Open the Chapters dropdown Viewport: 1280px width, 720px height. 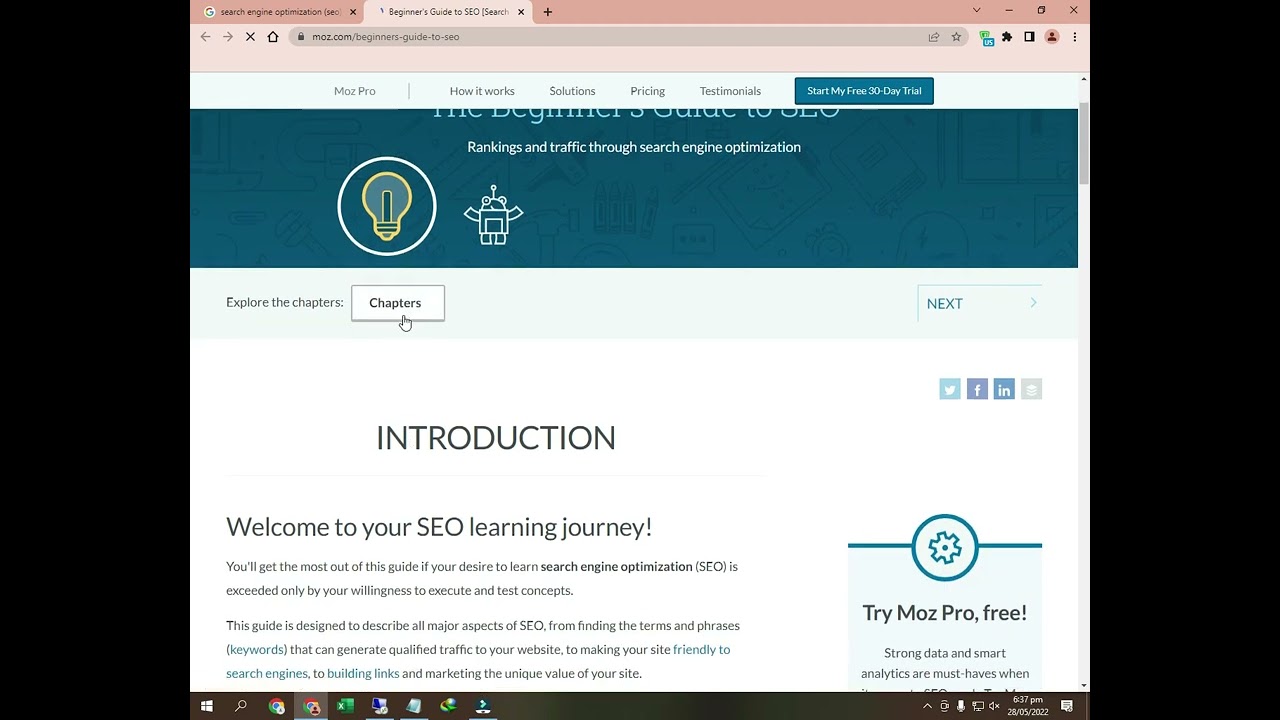click(x=397, y=303)
